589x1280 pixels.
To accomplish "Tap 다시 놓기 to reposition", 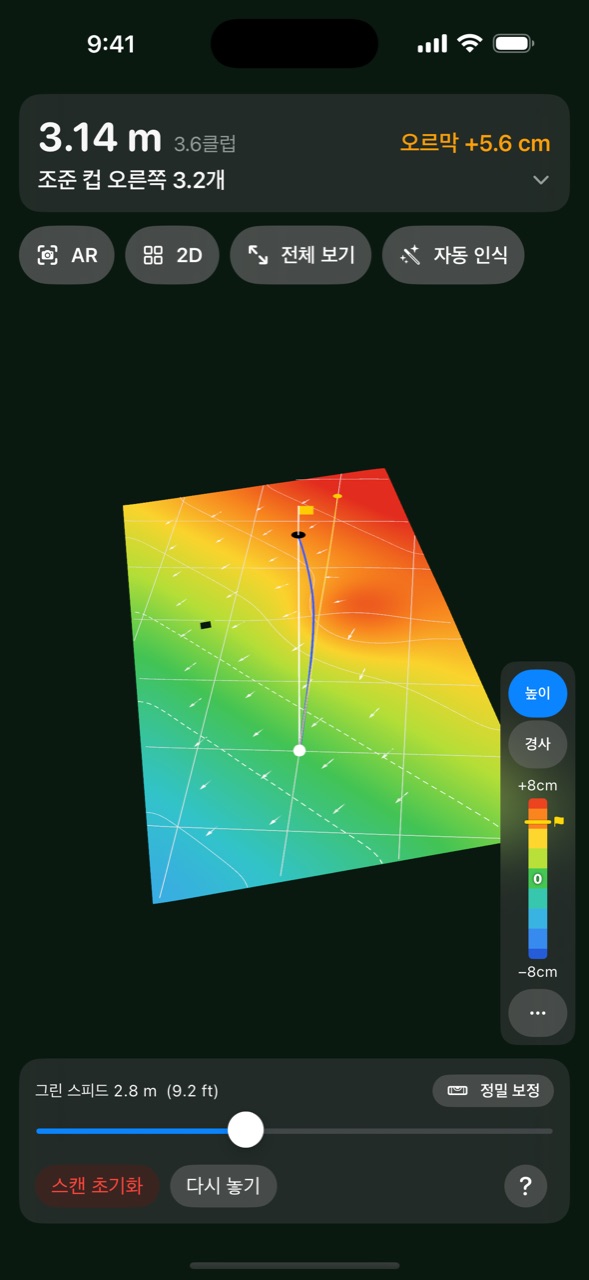I will pyautogui.click(x=223, y=1186).
